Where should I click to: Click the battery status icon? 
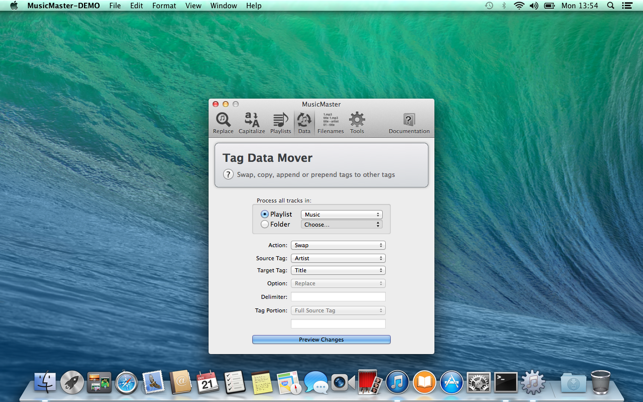tap(549, 6)
